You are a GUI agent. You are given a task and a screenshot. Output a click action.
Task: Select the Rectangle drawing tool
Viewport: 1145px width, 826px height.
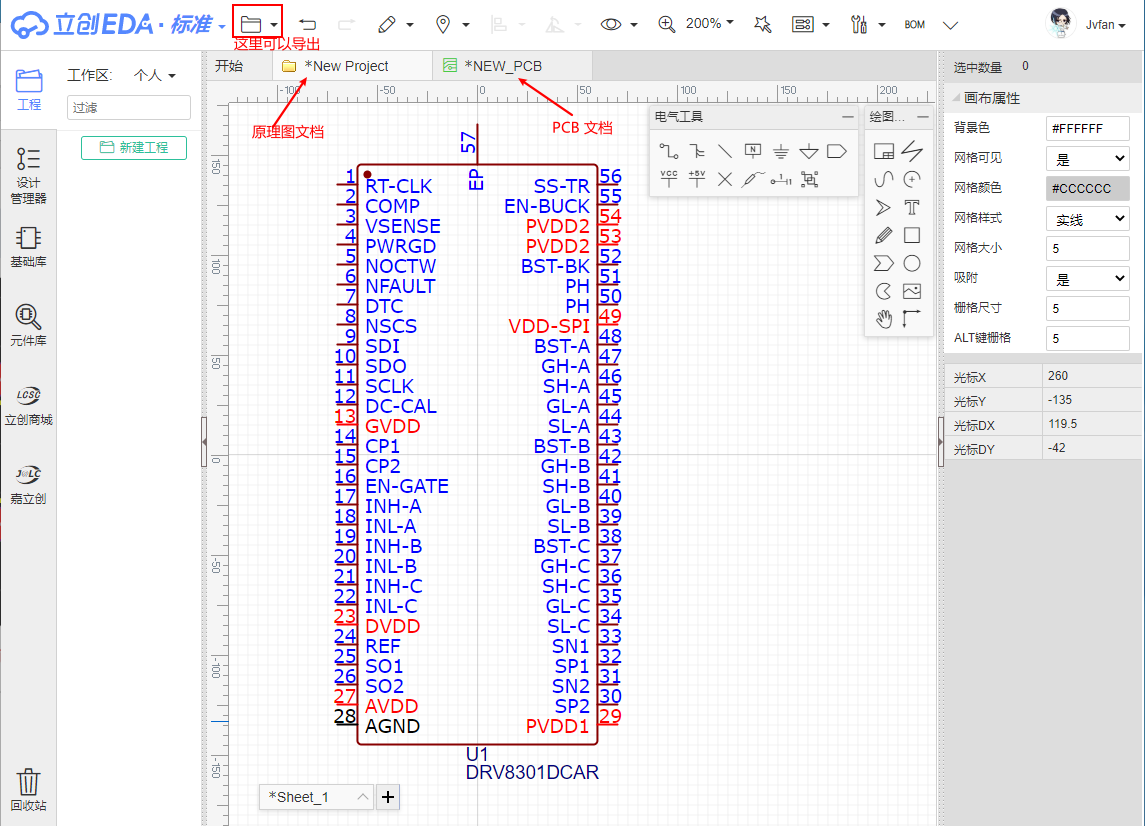click(x=912, y=235)
